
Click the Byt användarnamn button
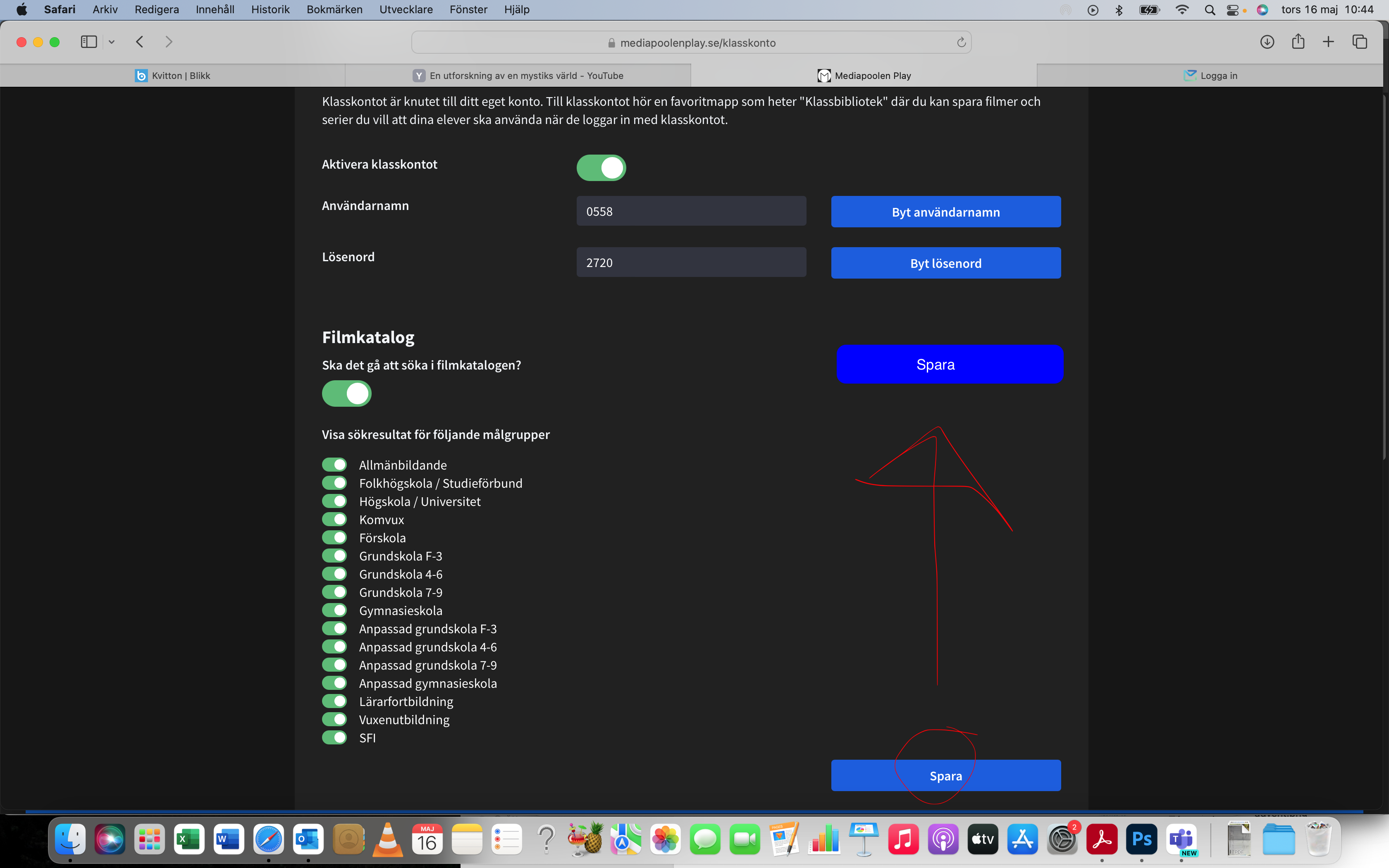[x=945, y=212]
